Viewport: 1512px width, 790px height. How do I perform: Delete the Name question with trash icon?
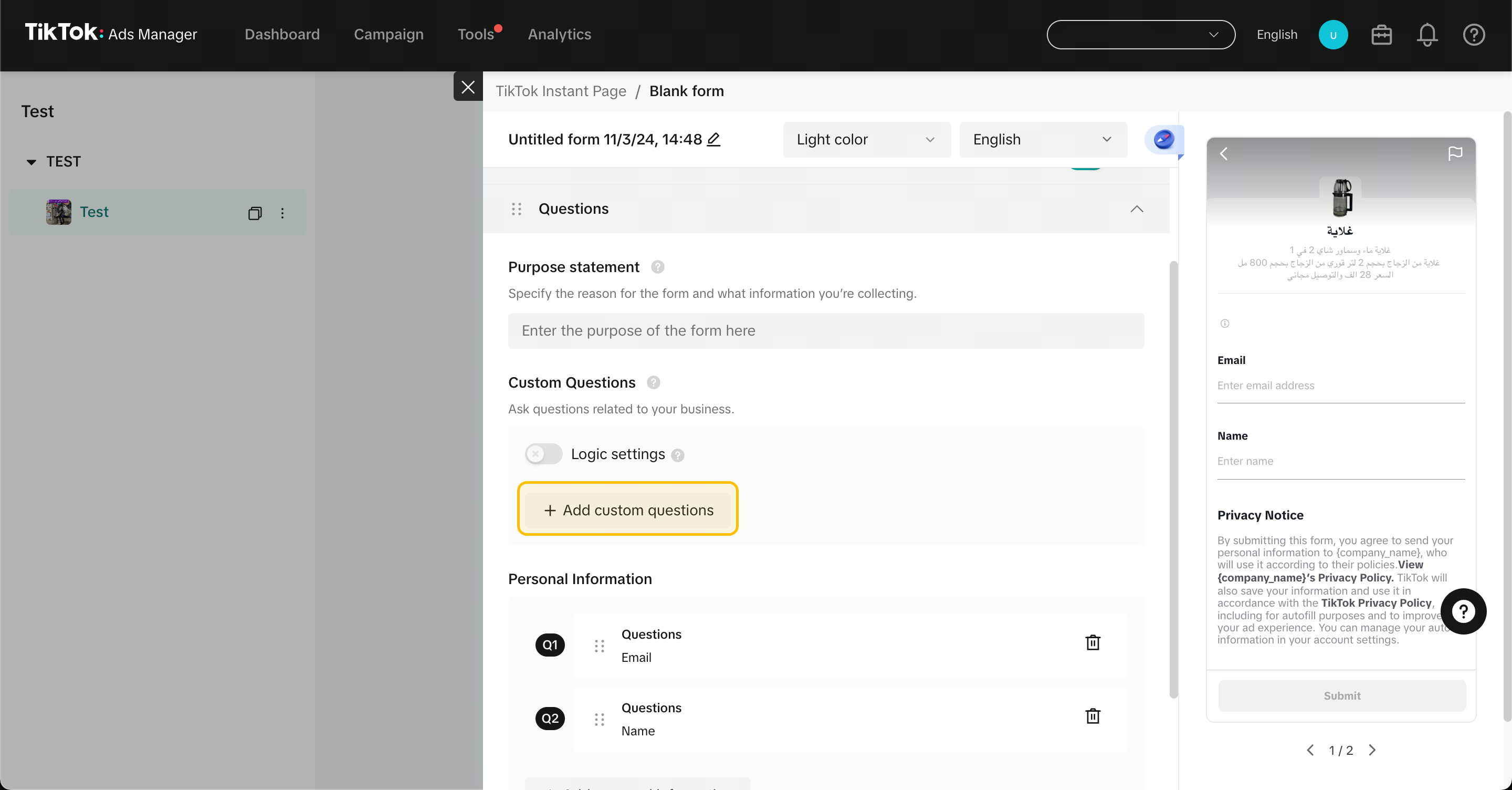[x=1093, y=716]
